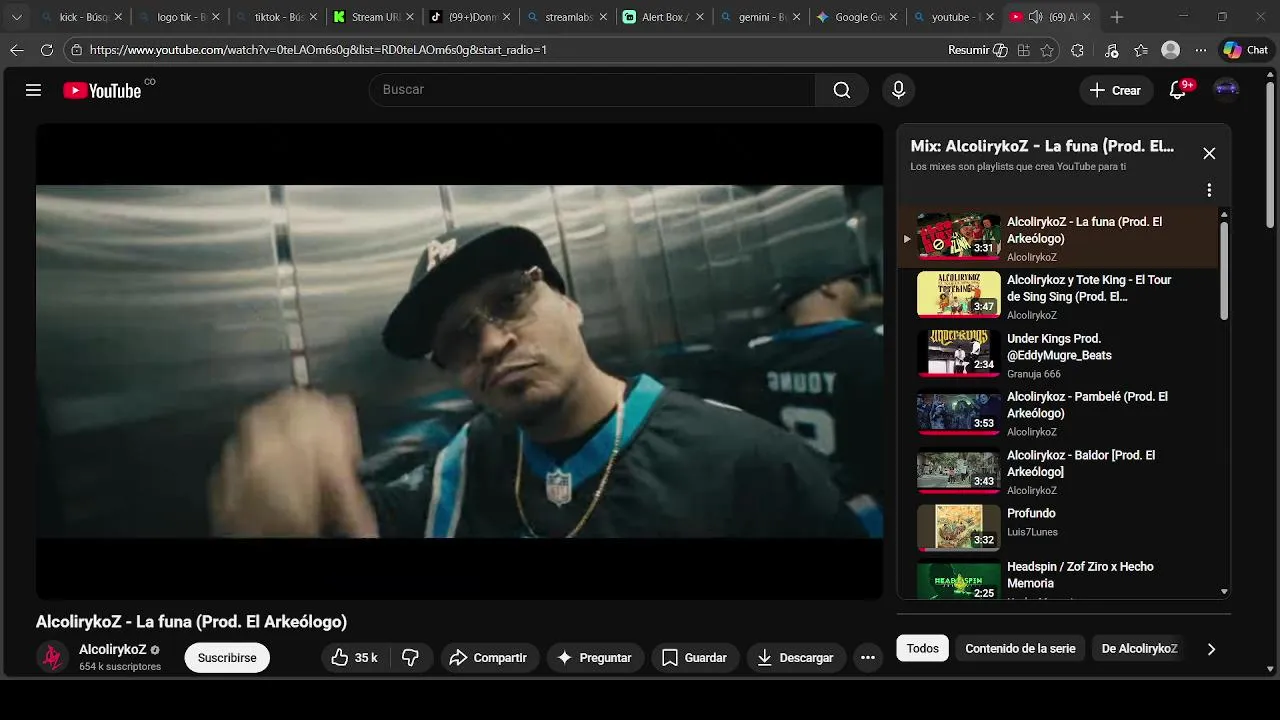
Task: Switch to the Google Gemini tab
Action: (858, 17)
